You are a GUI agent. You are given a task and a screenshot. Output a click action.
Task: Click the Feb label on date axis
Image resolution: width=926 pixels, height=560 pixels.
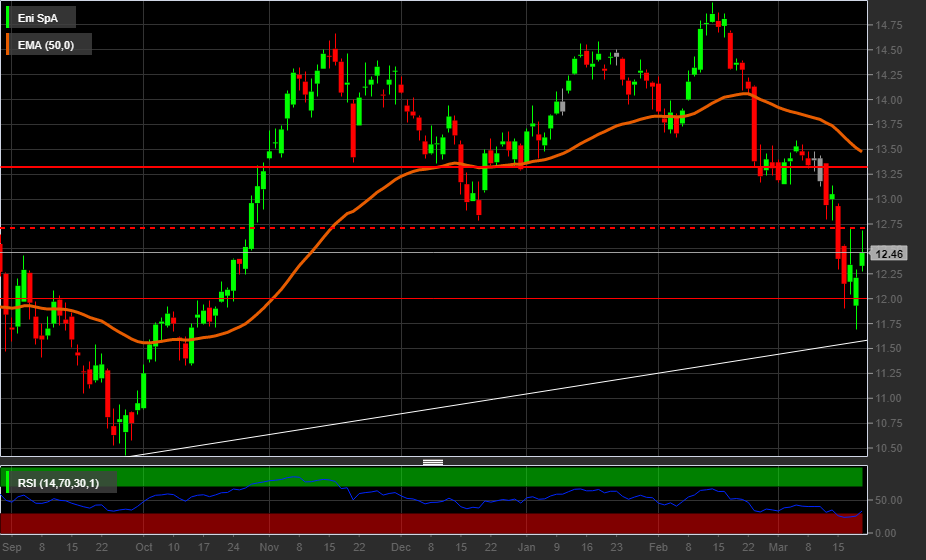tap(658, 547)
